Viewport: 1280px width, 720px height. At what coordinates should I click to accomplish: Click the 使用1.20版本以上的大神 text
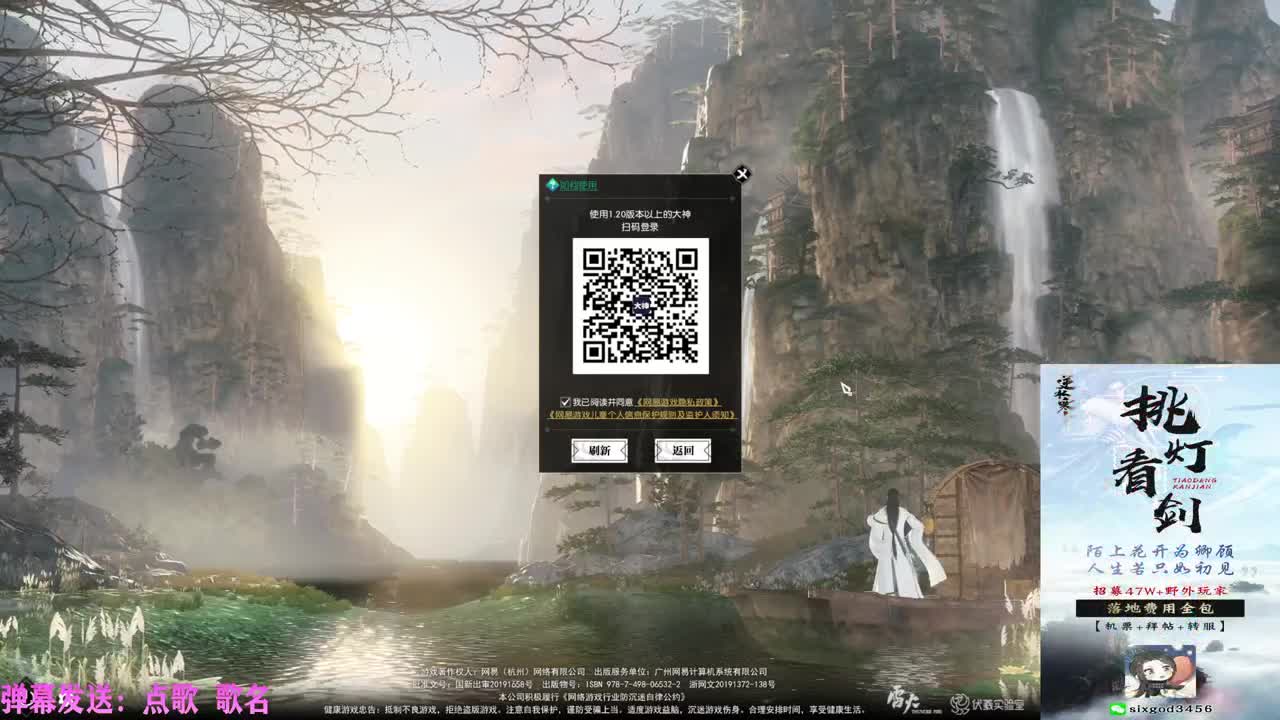640,213
